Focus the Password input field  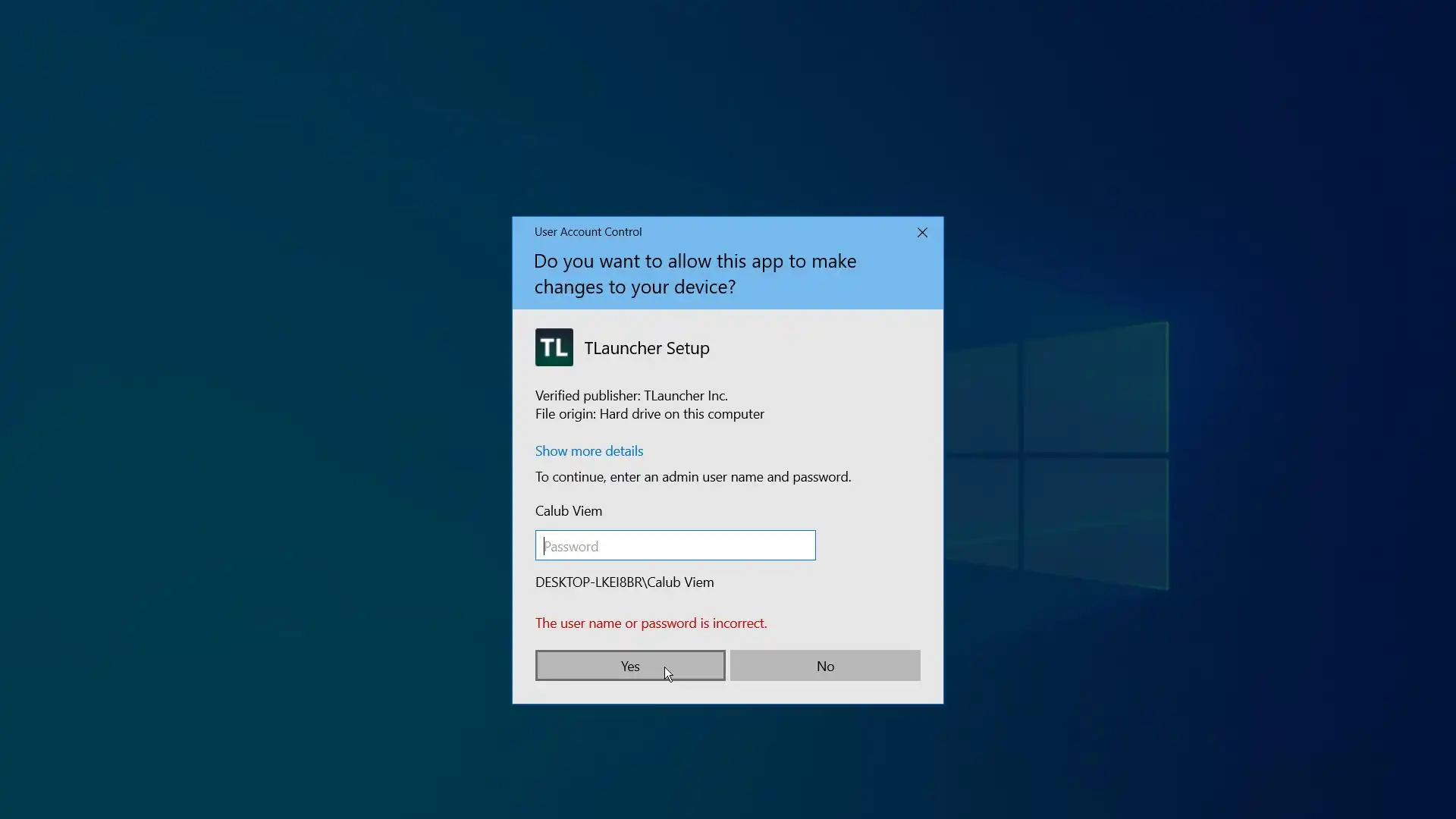(675, 546)
